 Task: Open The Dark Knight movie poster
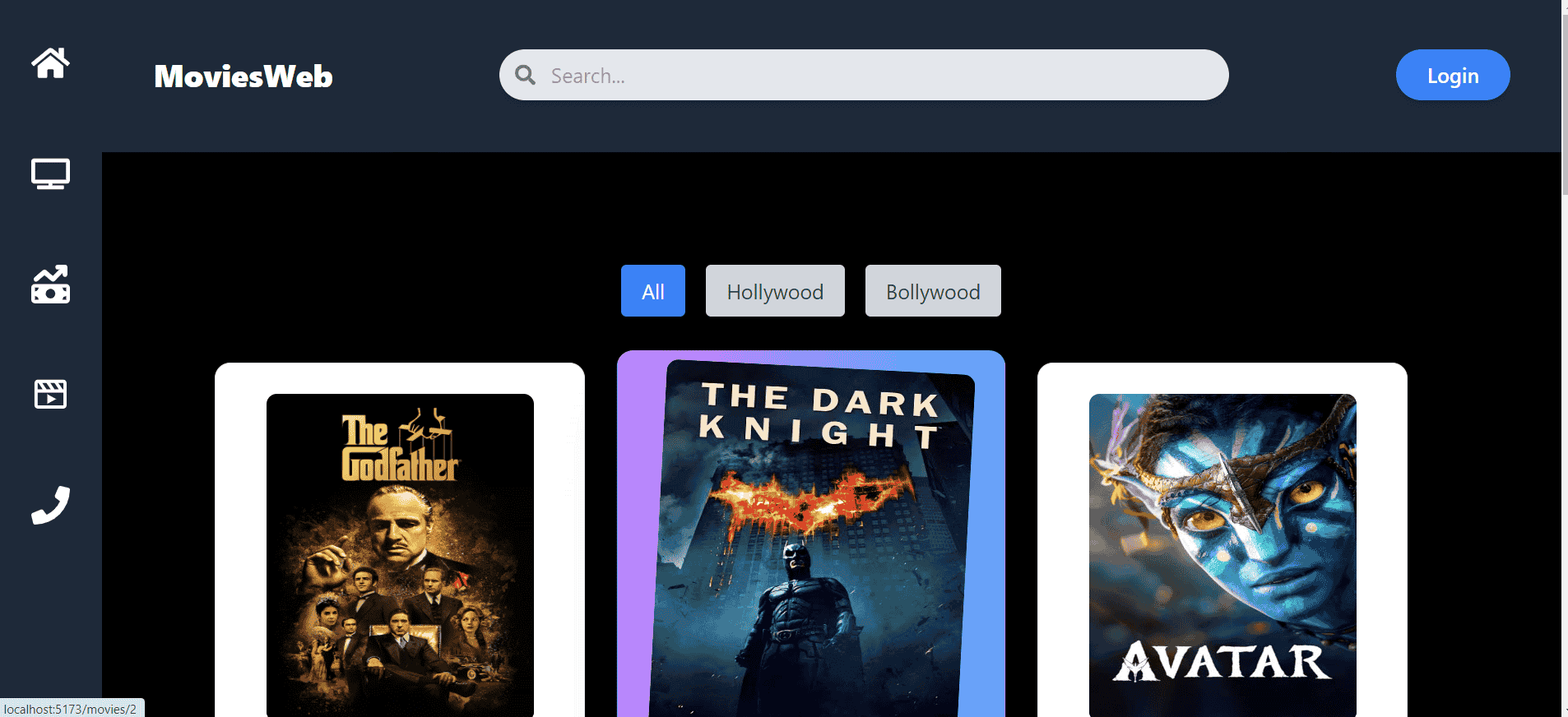(812, 539)
